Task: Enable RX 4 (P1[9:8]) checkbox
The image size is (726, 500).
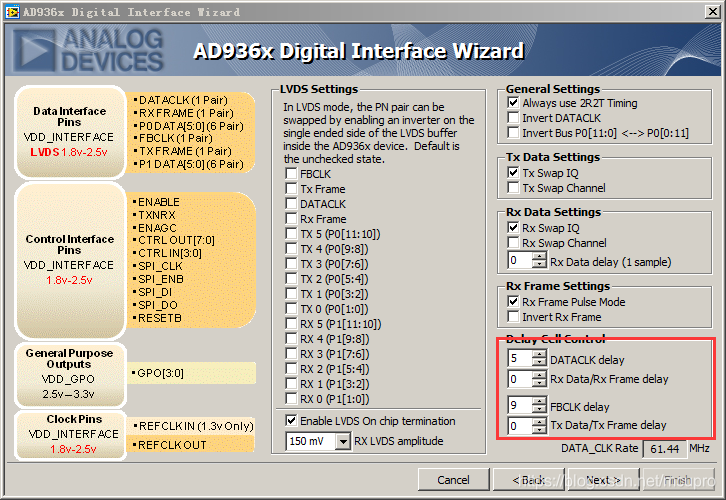Action: pos(291,339)
